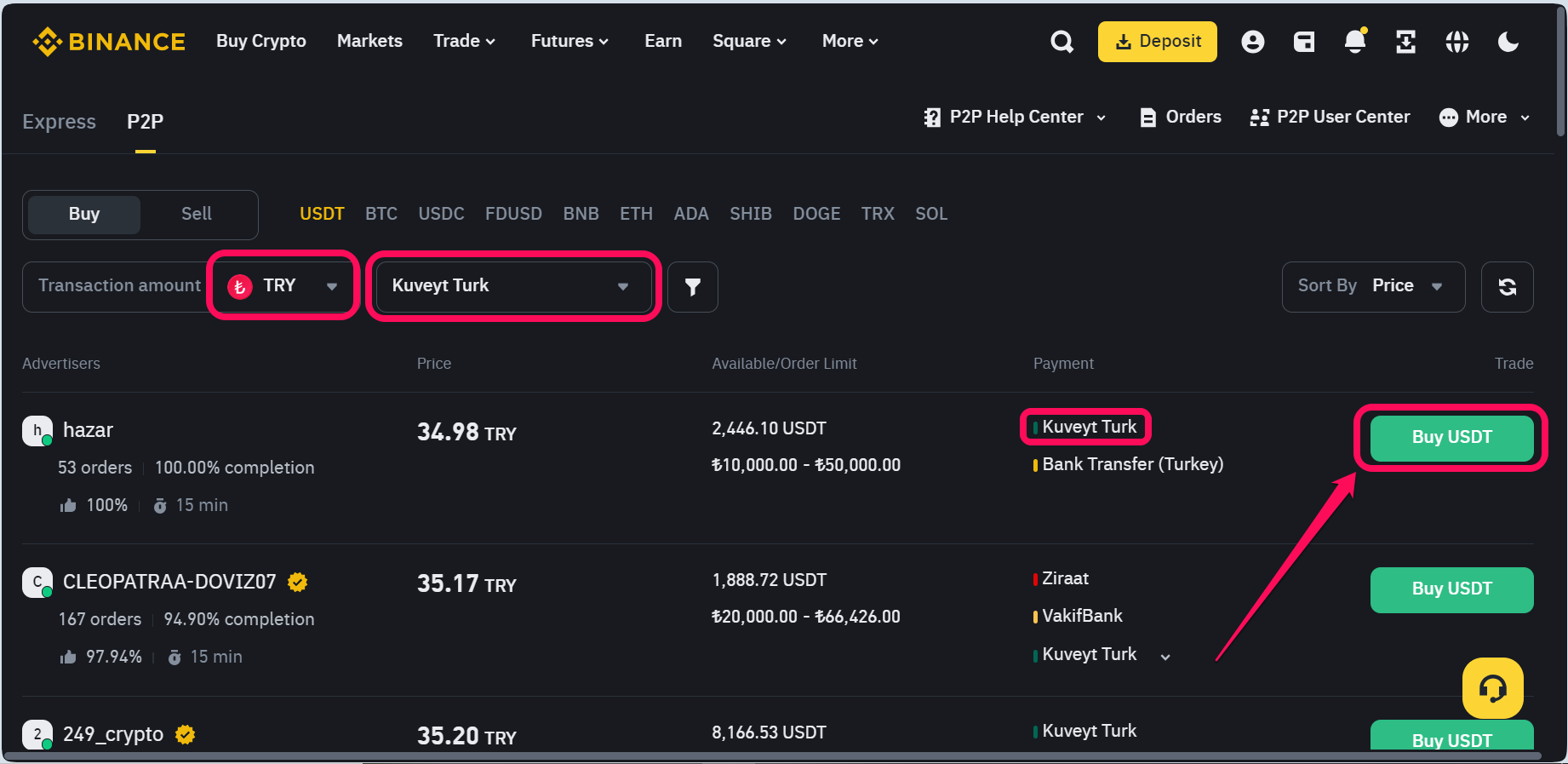Open the language globe icon
Image resolution: width=1568 pixels, height=764 pixels.
[1456, 41]
